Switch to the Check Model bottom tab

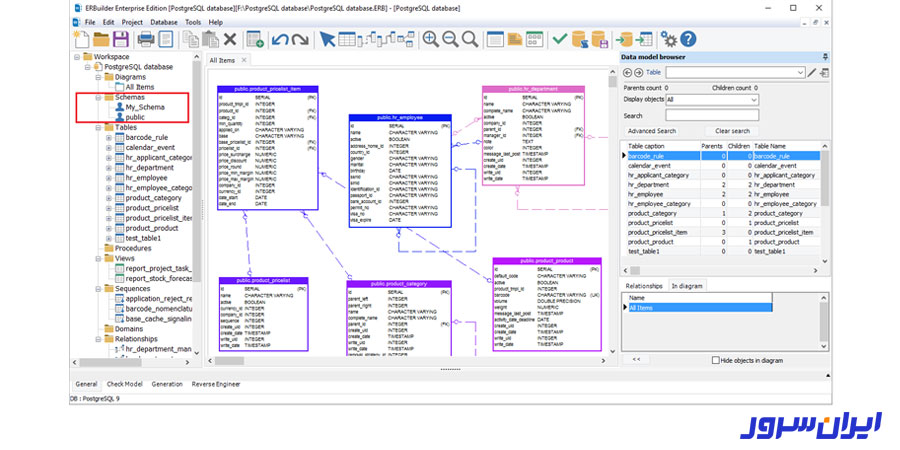pos(125,385)
